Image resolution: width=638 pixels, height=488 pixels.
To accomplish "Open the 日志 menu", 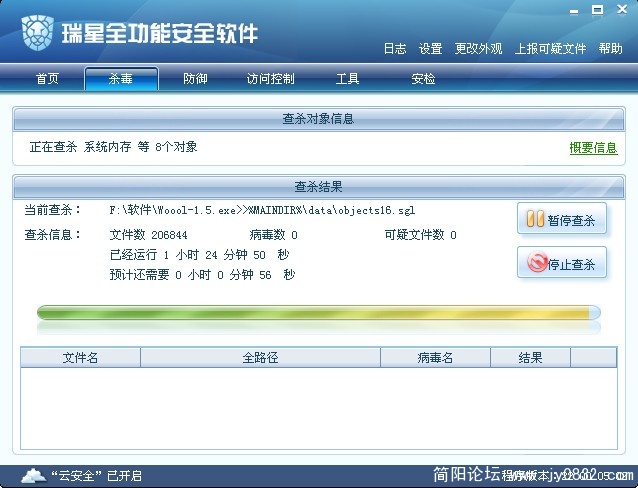I will point(395,49).
